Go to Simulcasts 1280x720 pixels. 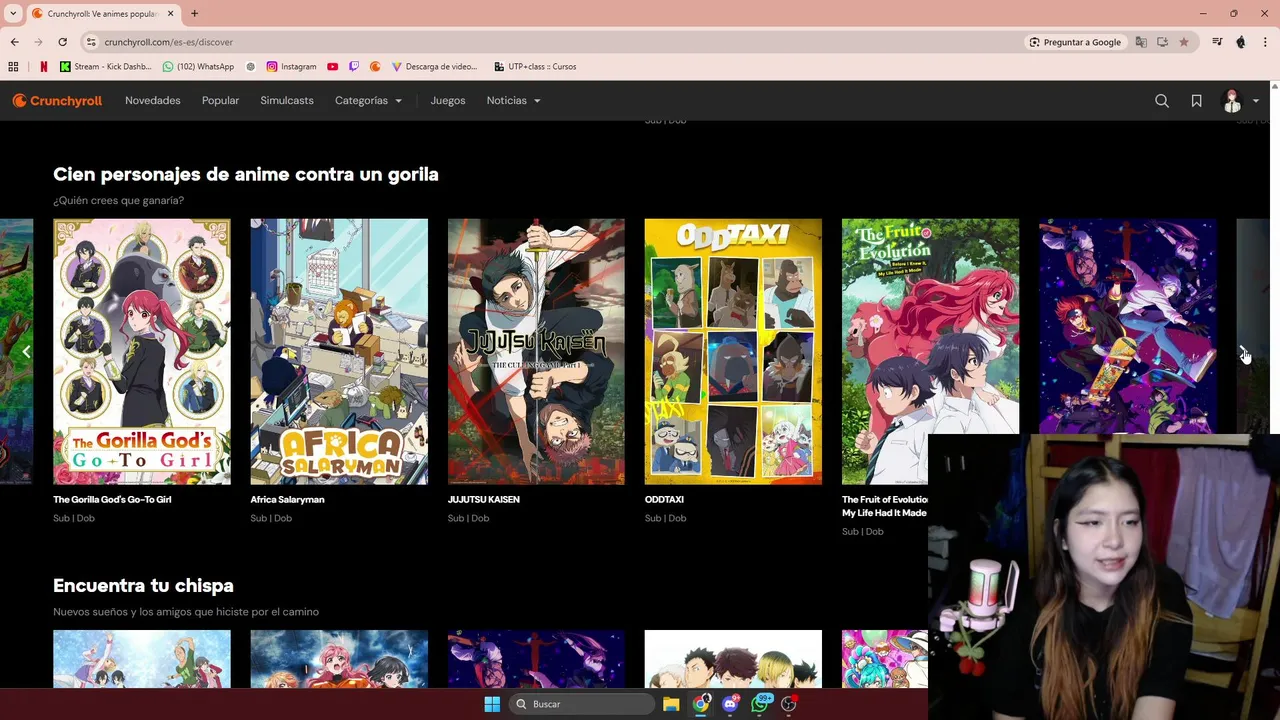point(287,100)
